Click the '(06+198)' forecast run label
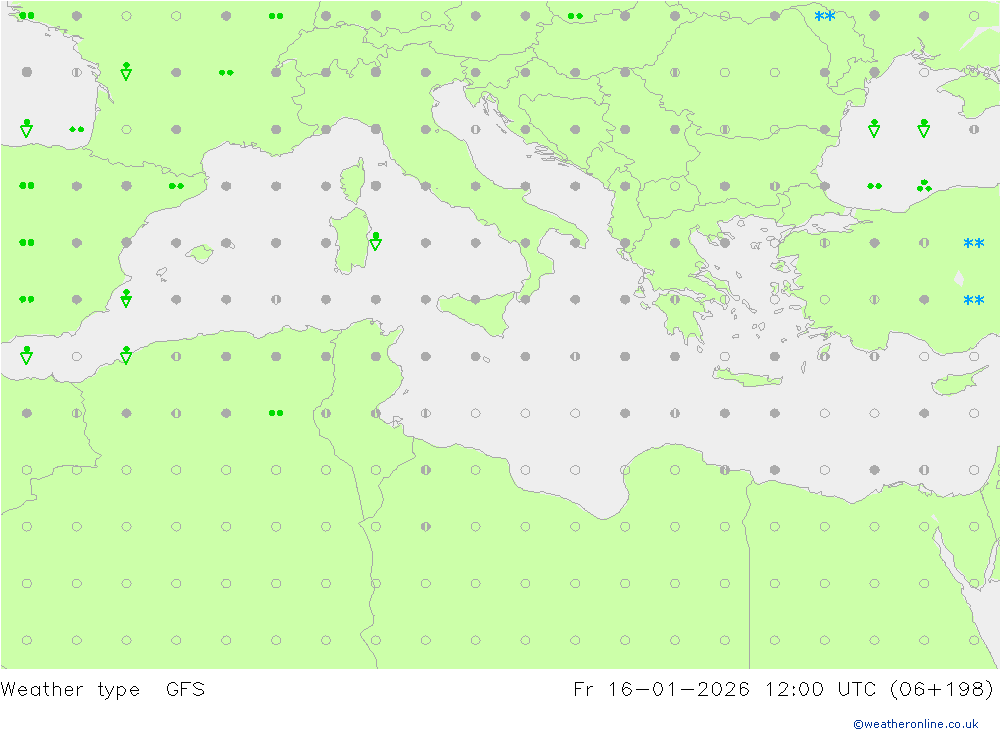This screenshot has width=1000, height=733. point(941,690)
